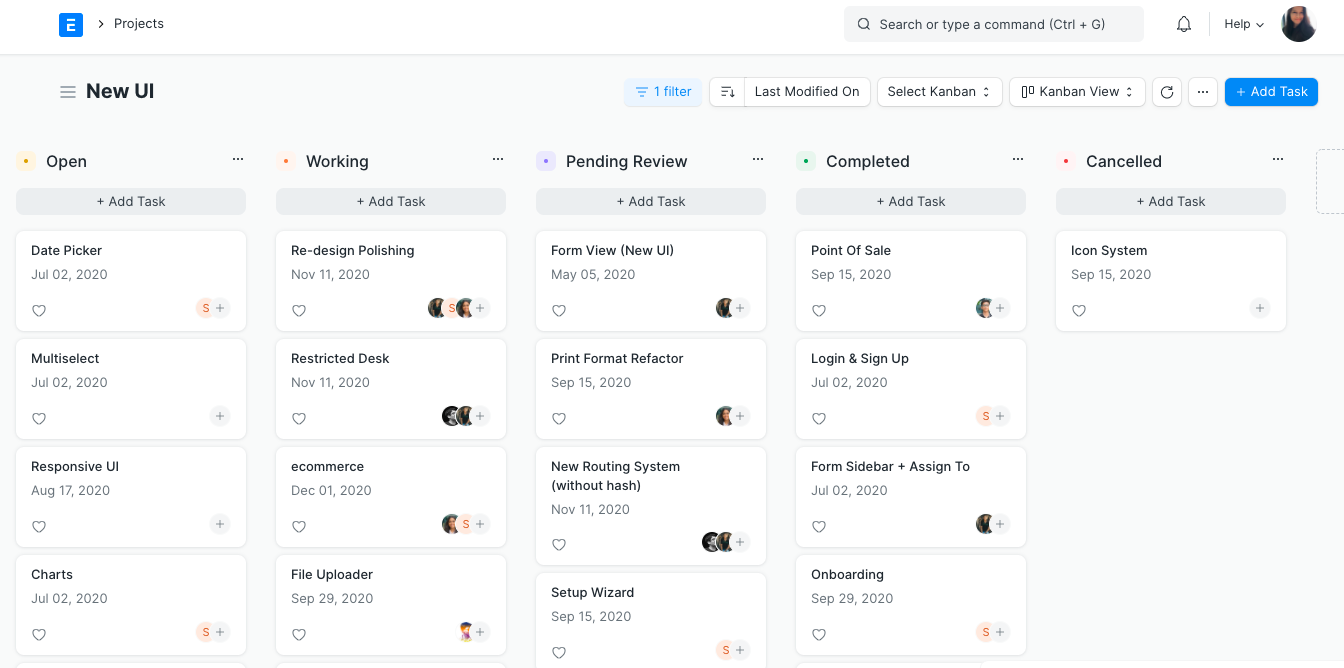Add assignee on File Uploader card

(x=480, y=632)
